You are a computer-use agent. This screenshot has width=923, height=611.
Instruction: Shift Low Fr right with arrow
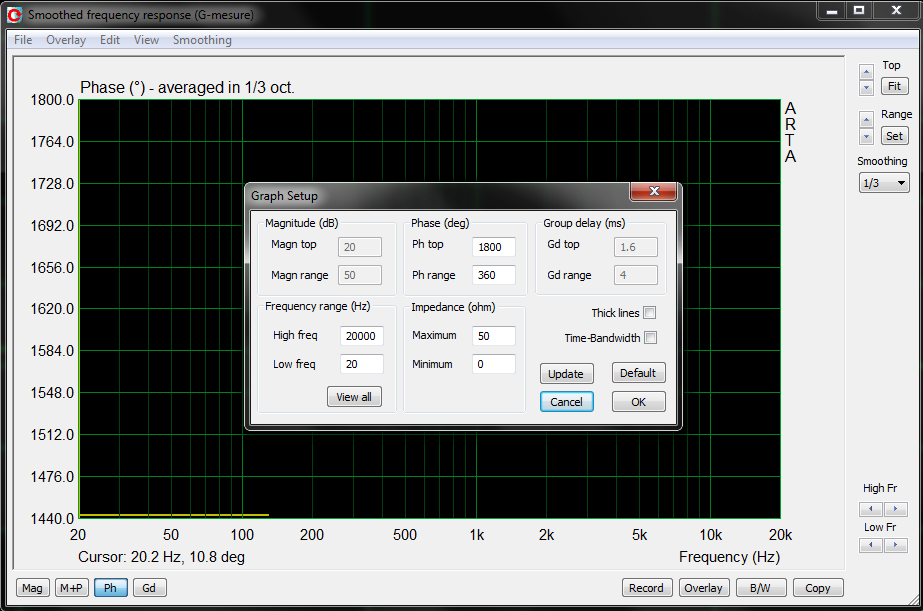click(x=895, y=545)
